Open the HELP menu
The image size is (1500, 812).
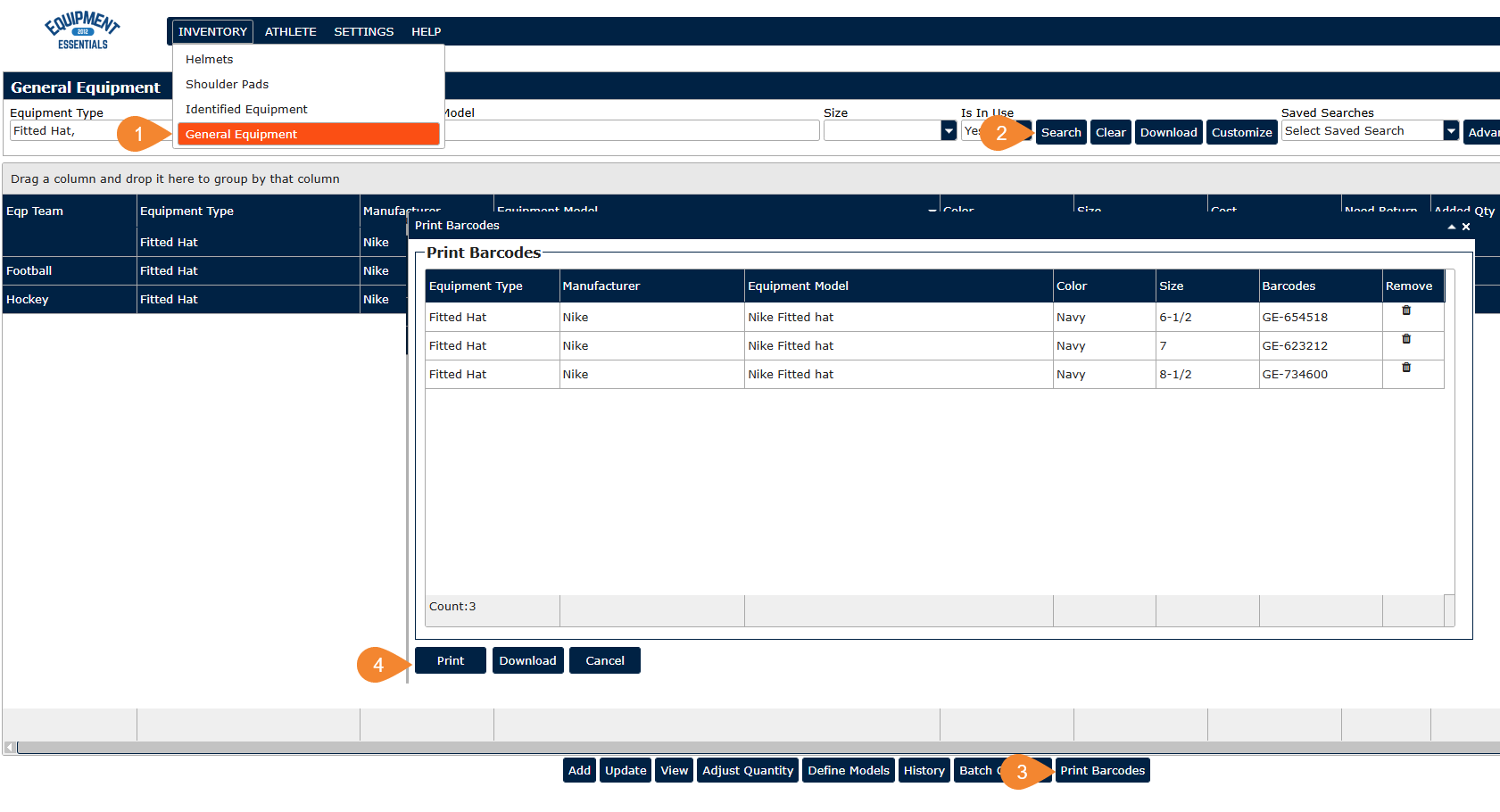coord(427,31)
